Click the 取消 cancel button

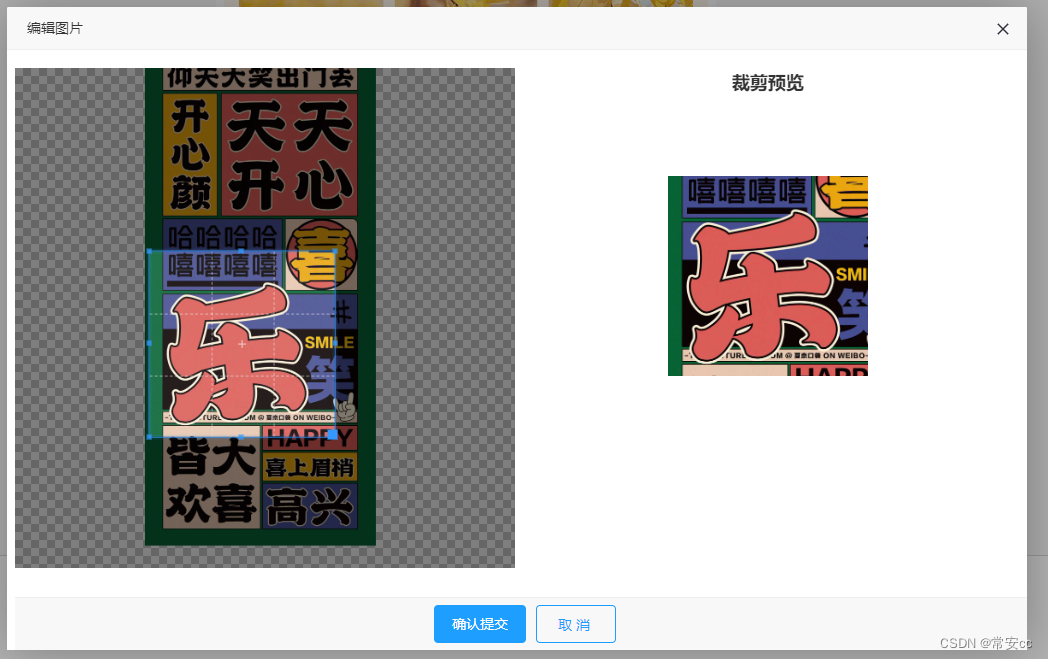tap(575, 624)
